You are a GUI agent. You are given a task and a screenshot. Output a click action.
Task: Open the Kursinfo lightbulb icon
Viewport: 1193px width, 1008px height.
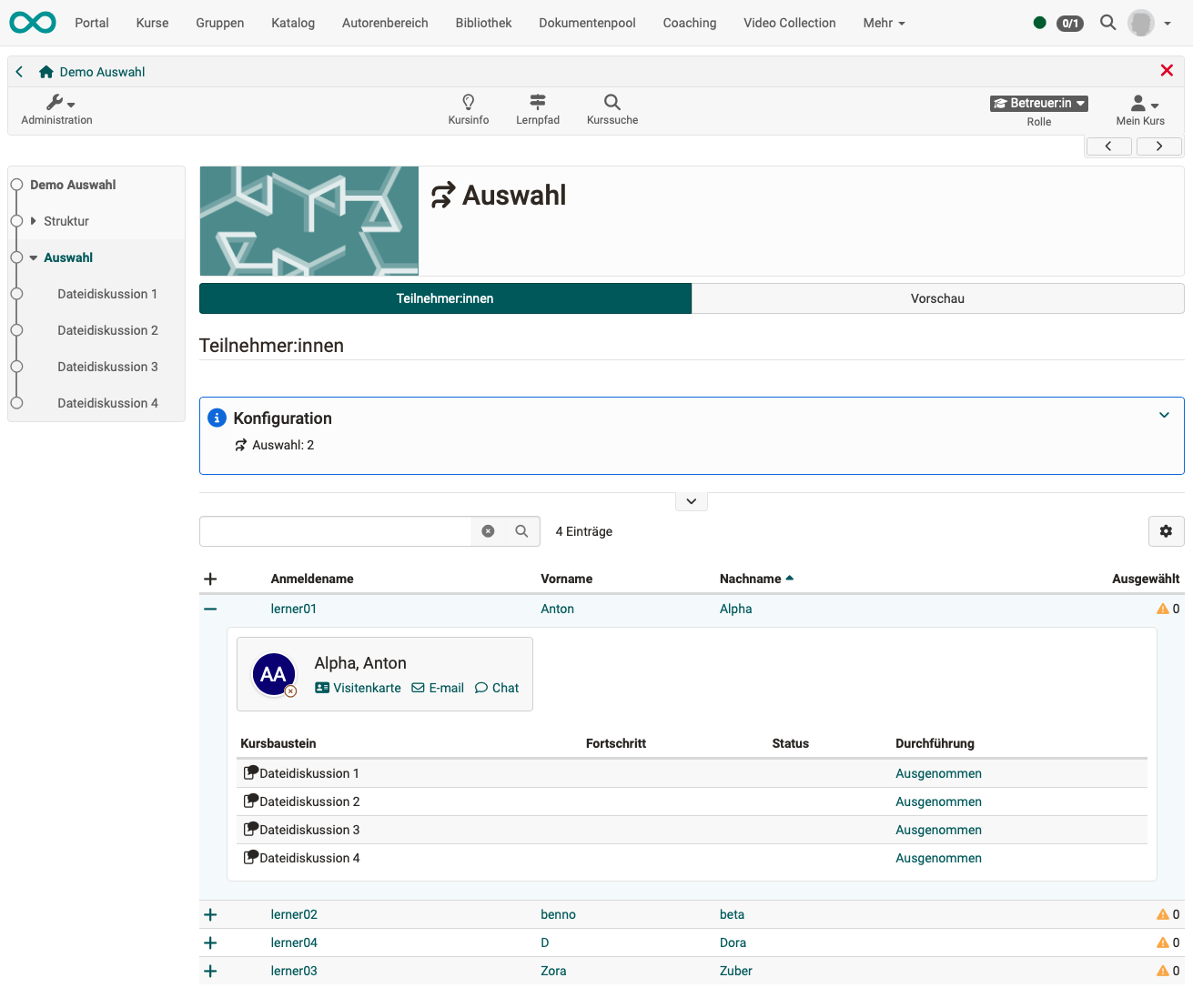[x=468, y=103]
